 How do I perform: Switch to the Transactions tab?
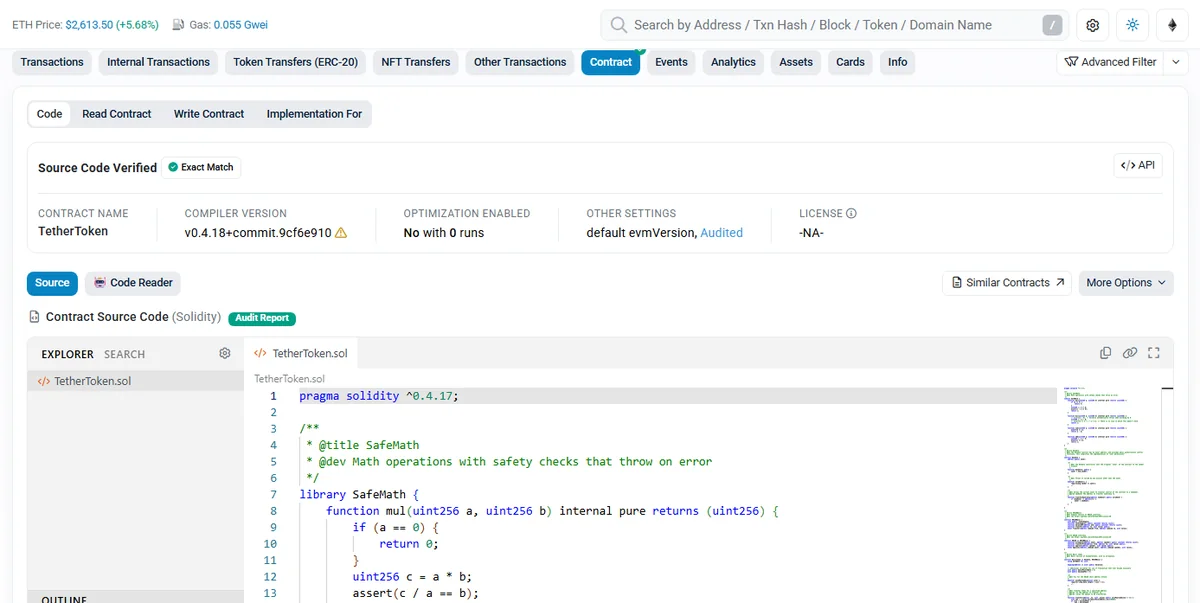[52, 62]
